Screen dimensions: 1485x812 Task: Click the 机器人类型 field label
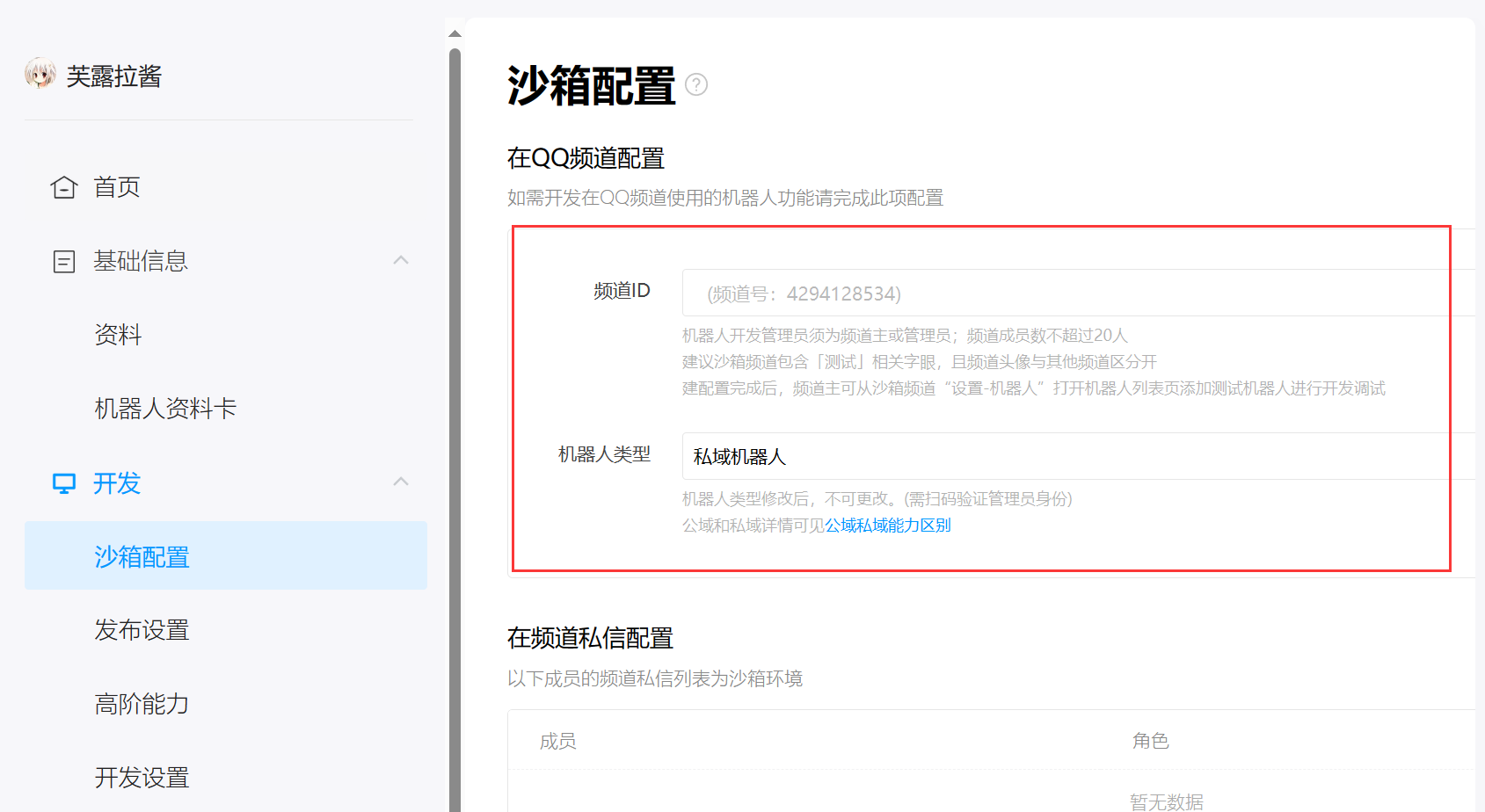(604, 454)
